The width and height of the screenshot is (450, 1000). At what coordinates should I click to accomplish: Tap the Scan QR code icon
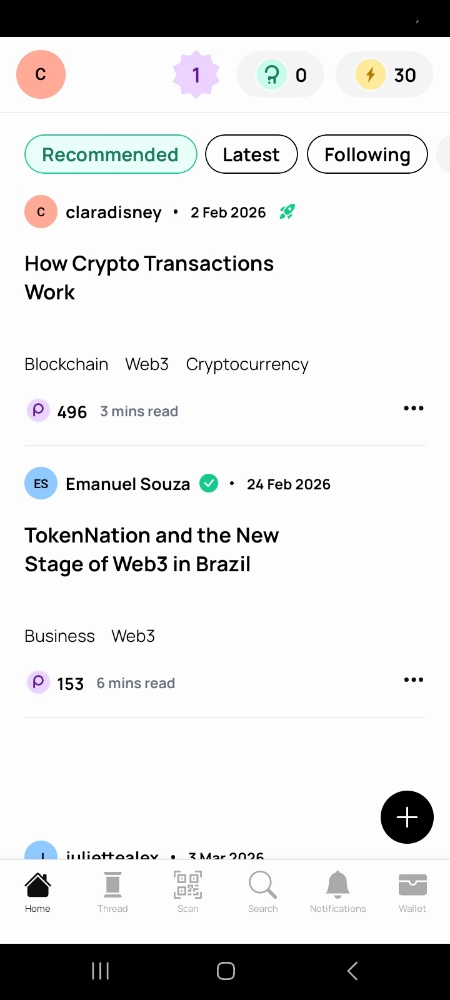click(x=187, y=885)
